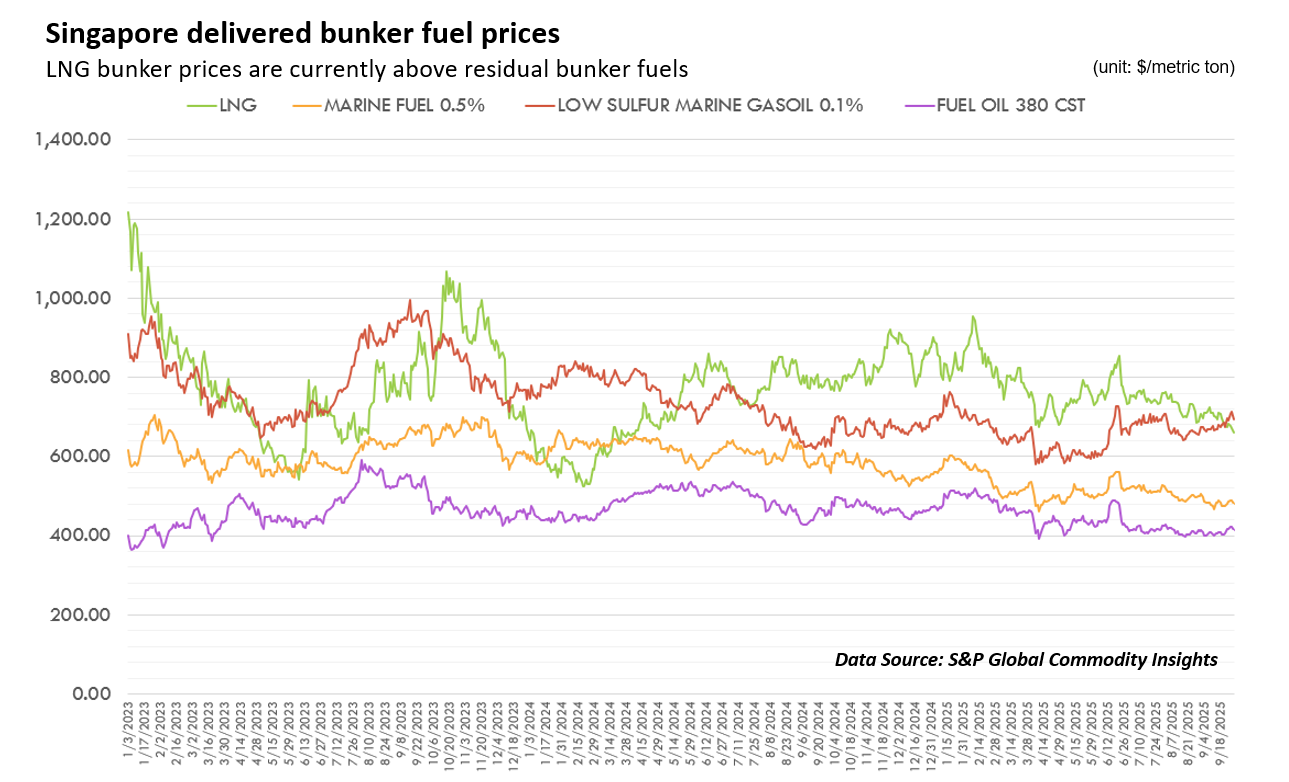
Task: Click the subtitle about LNG bunker prices
Action: pos(367,70)
